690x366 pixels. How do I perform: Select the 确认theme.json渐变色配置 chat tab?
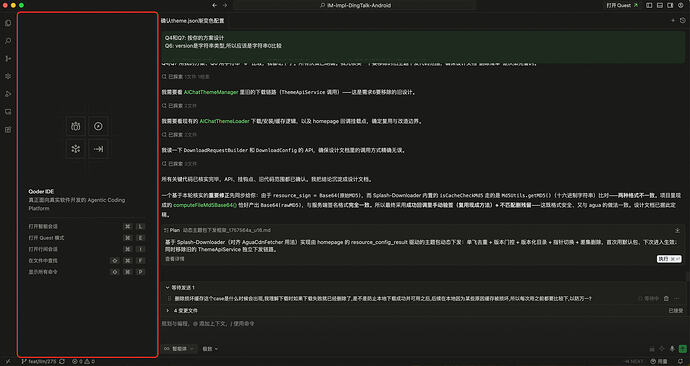192,21
